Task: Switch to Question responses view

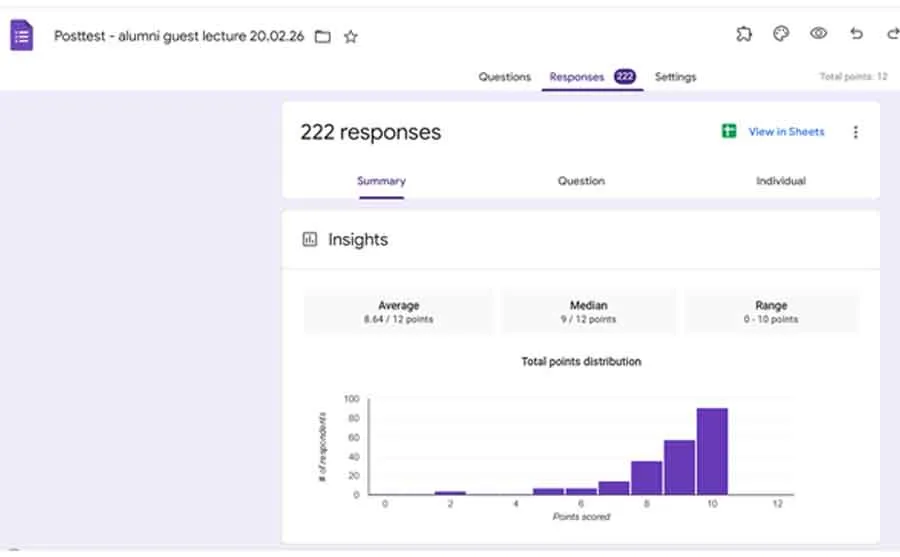Action: [x=581, y=181]
